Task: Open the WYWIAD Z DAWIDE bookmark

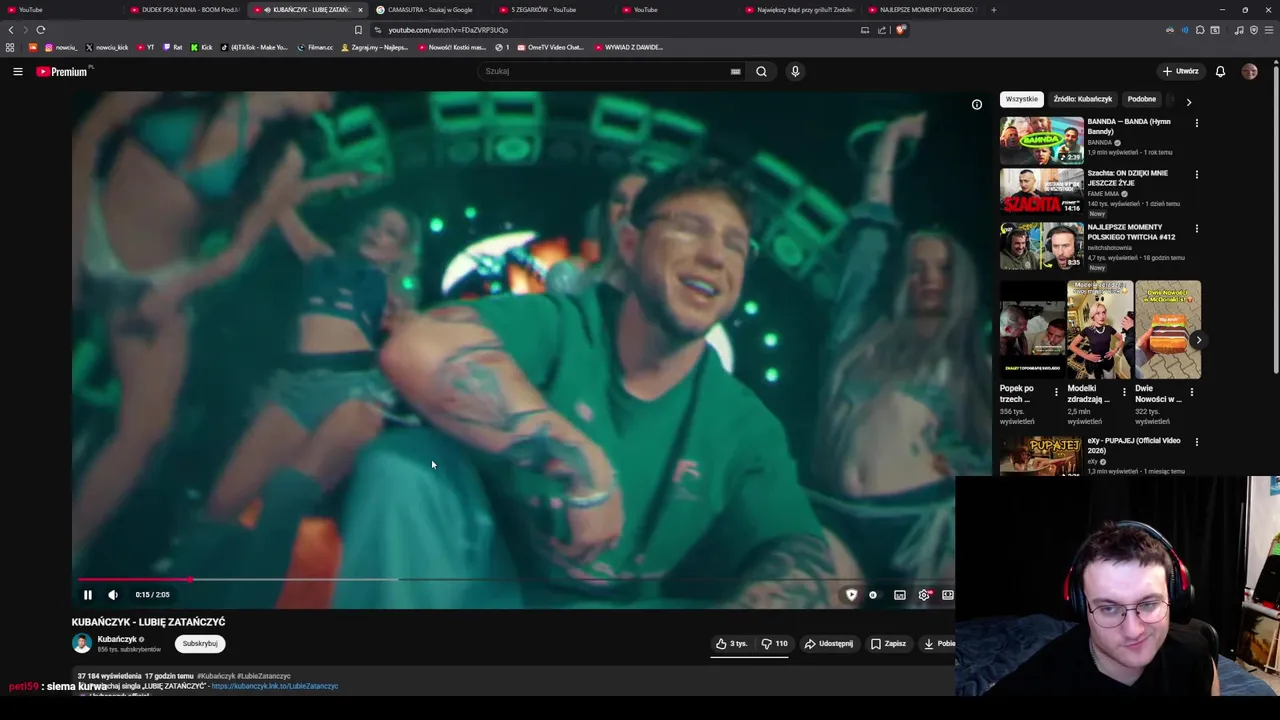Action: (x=628, y=47)
